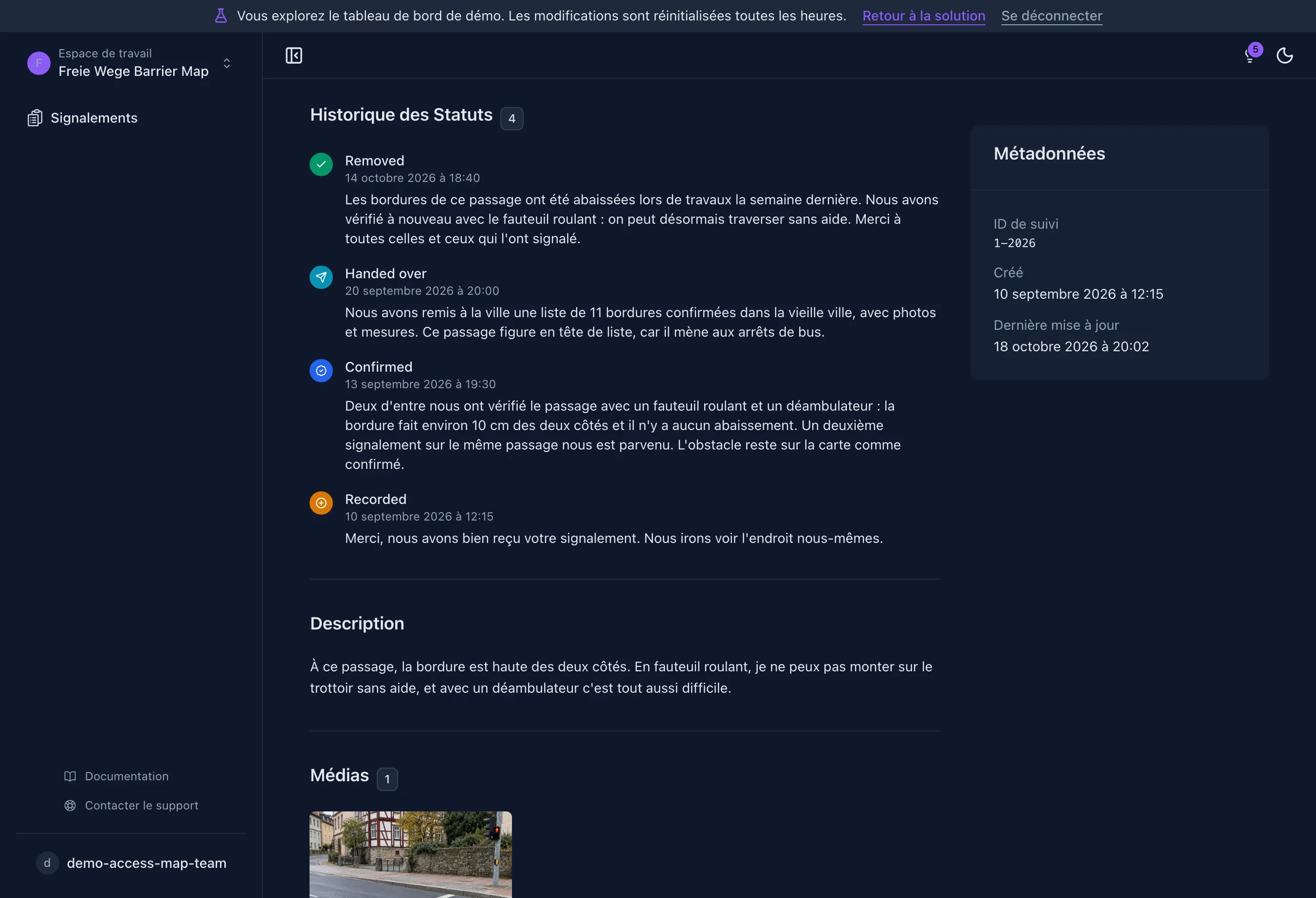Click the Historique des Statuts count badge

pos(512,118)
